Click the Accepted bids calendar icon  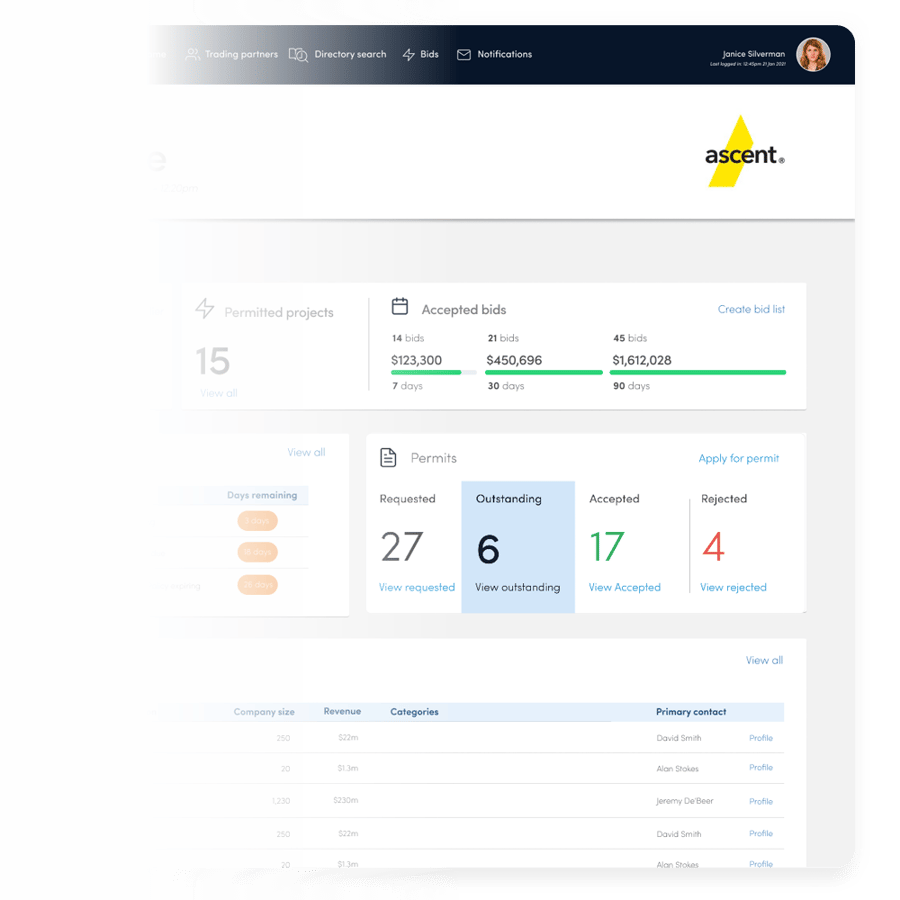click(399, 307)
